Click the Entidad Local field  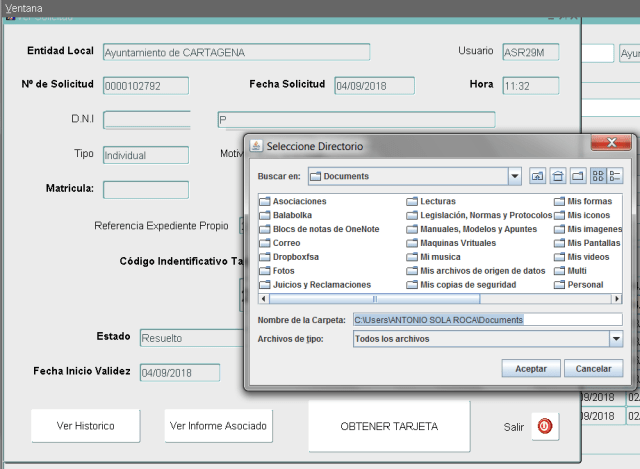tap(237, 52)
